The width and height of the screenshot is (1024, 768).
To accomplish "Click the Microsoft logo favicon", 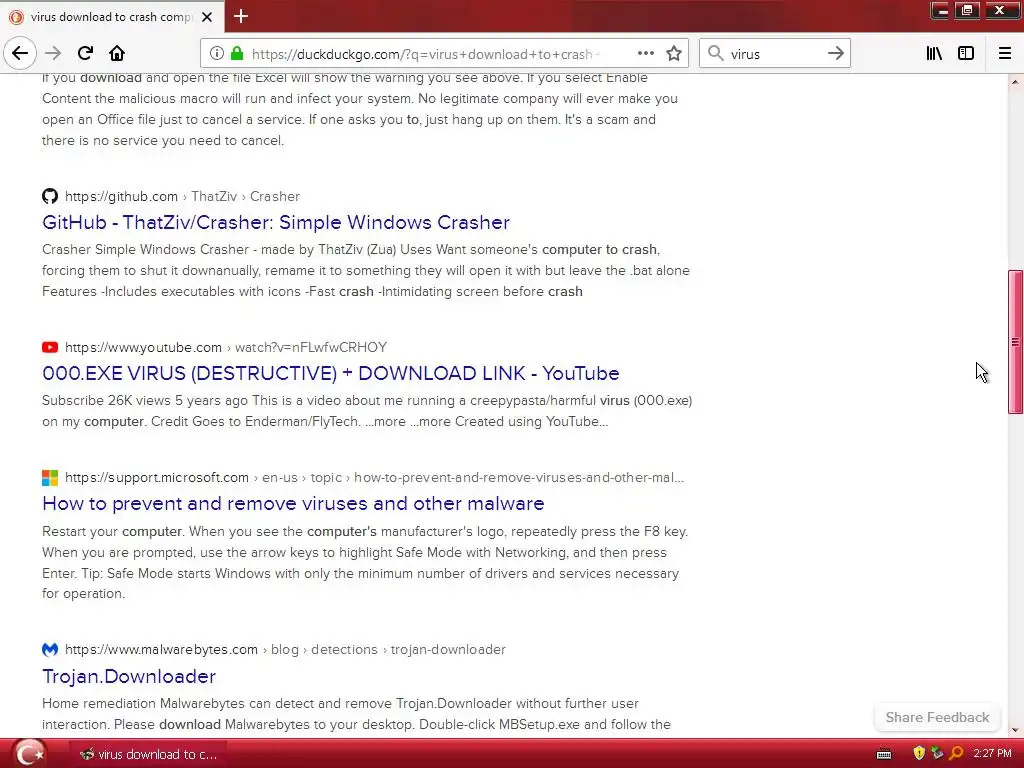I will [50, 477].
